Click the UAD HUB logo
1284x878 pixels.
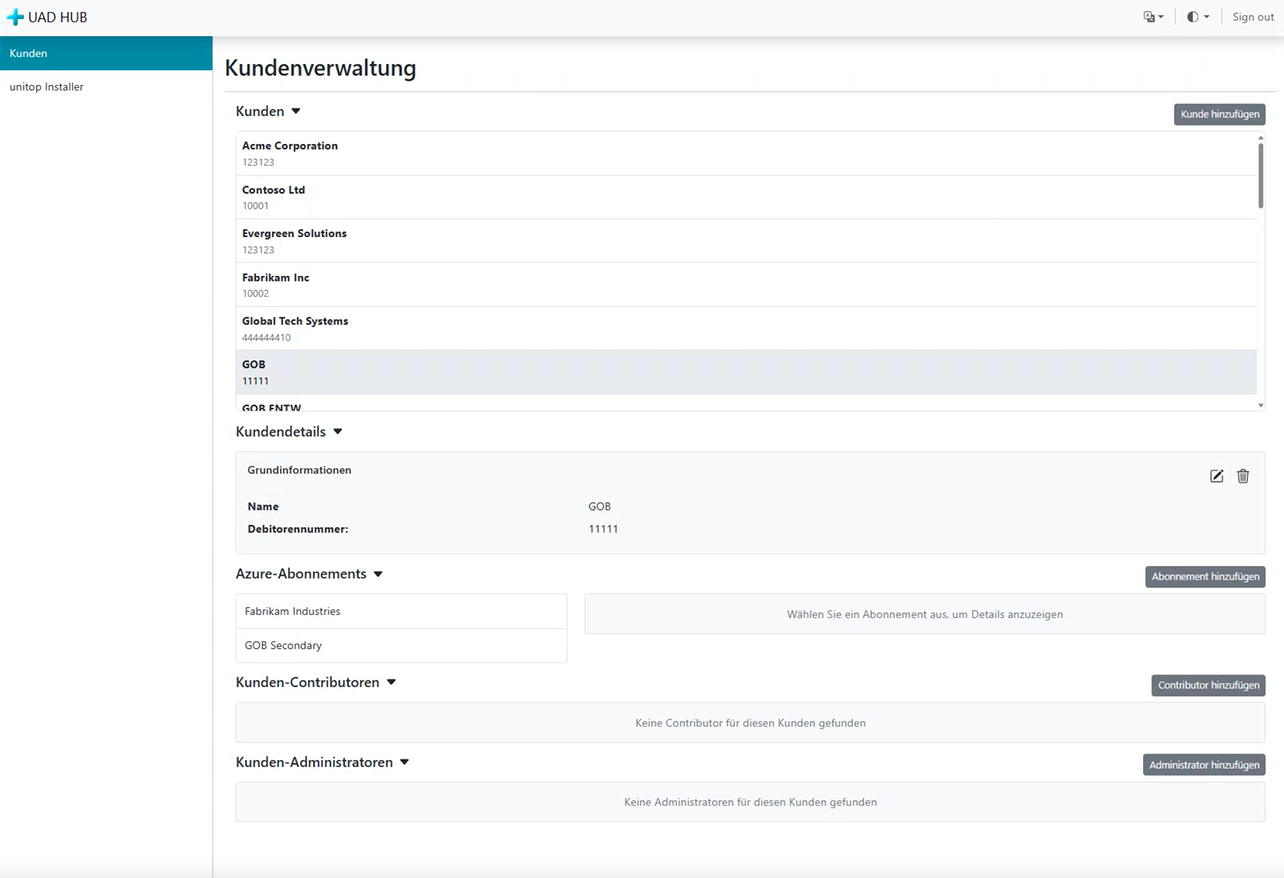(47, 17)
